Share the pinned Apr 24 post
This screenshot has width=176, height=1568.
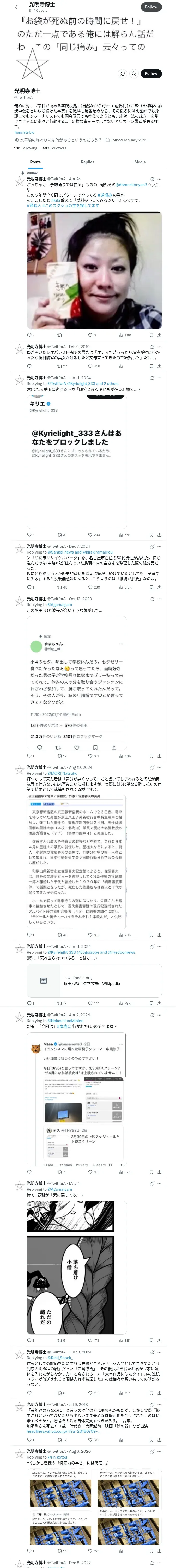159,335
